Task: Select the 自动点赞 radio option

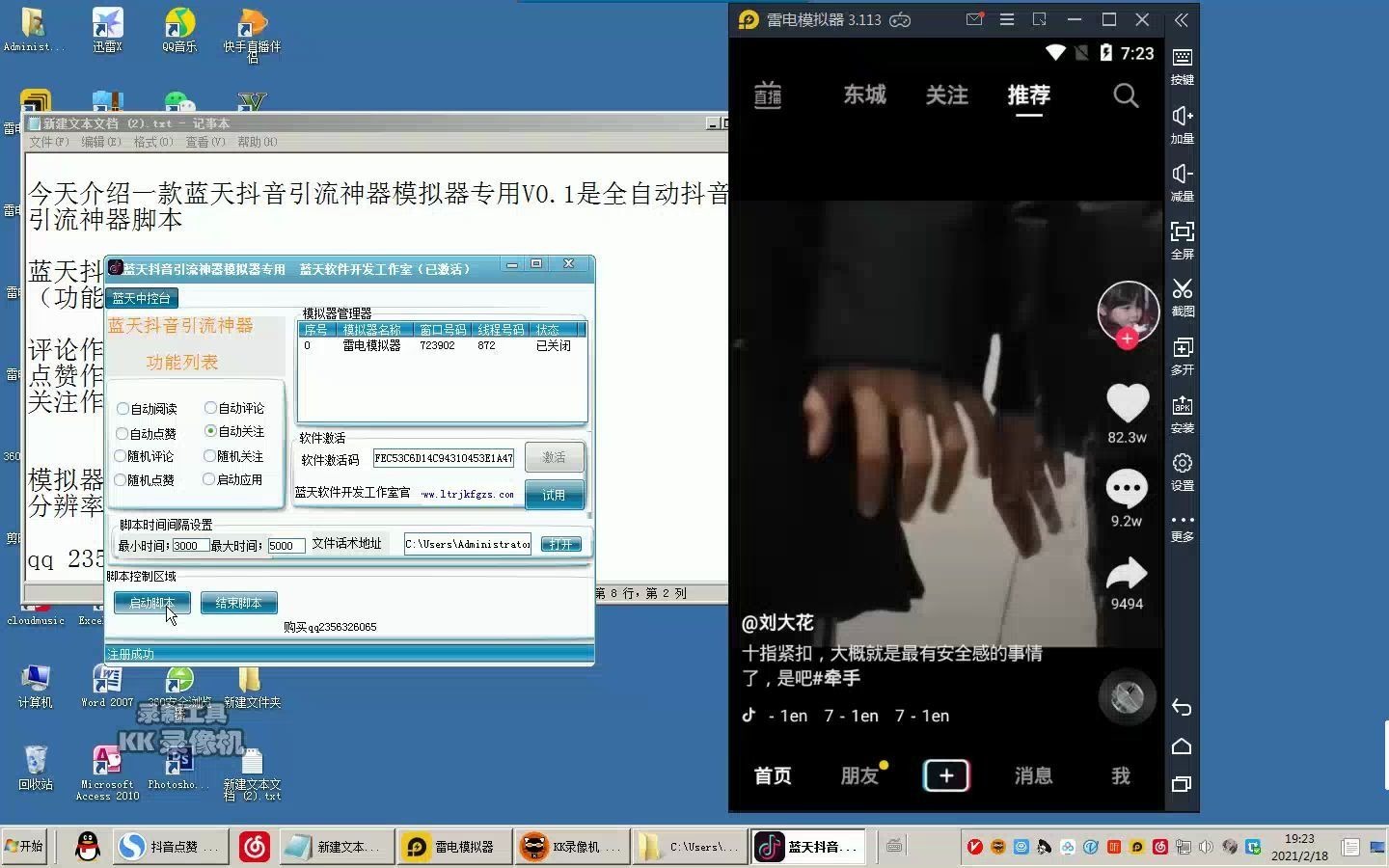Action: pyautogui.click(x=122, y=434)
